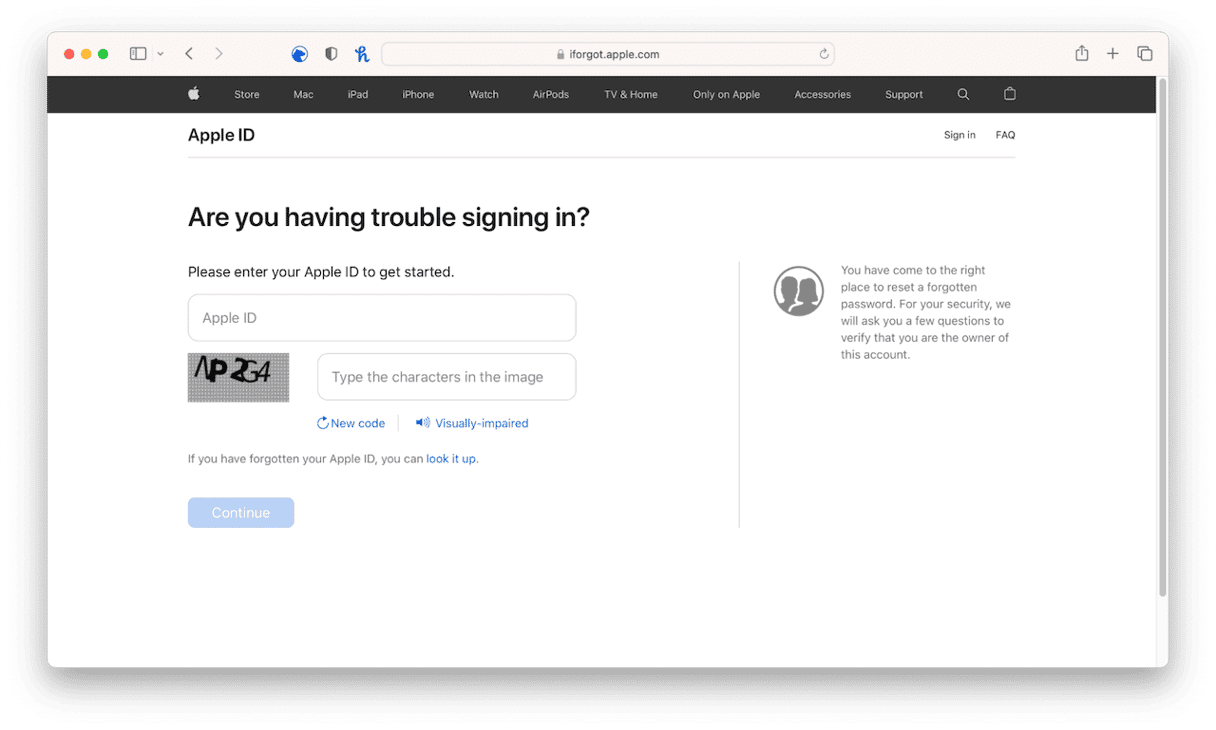The height and width of the screenshot is (730, 1216).
Task: Click the 'Please enter your Apple ID' instruction text
Action: click(x=321, y=272)
